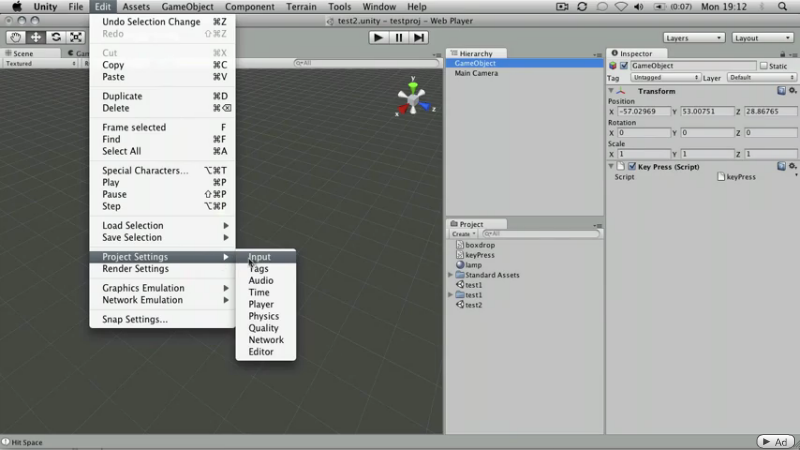Open the Transform component help icon
This screenshot has width=800, height=450.
coord(781,91)
